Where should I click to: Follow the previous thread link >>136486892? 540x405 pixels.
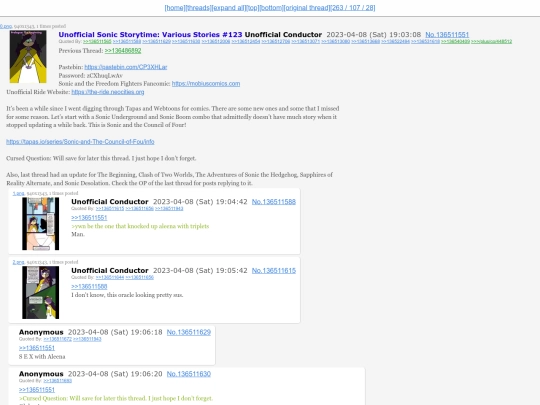click(123, 51)
